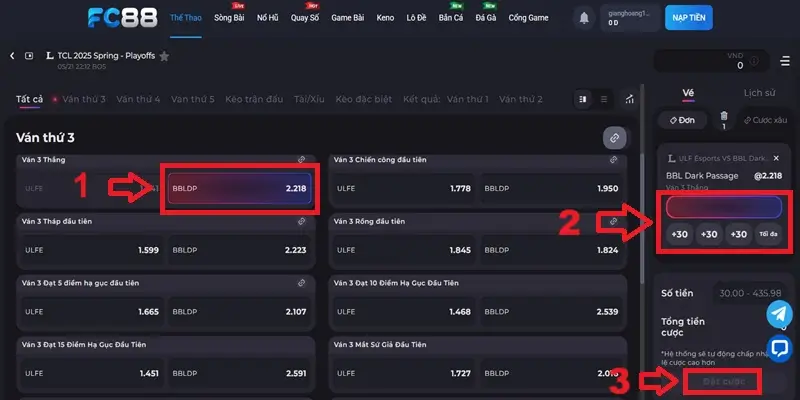Remove the ULF Esports VS BBL Dark bet
This screenshot has width=800, height=400.
point(776,158)
